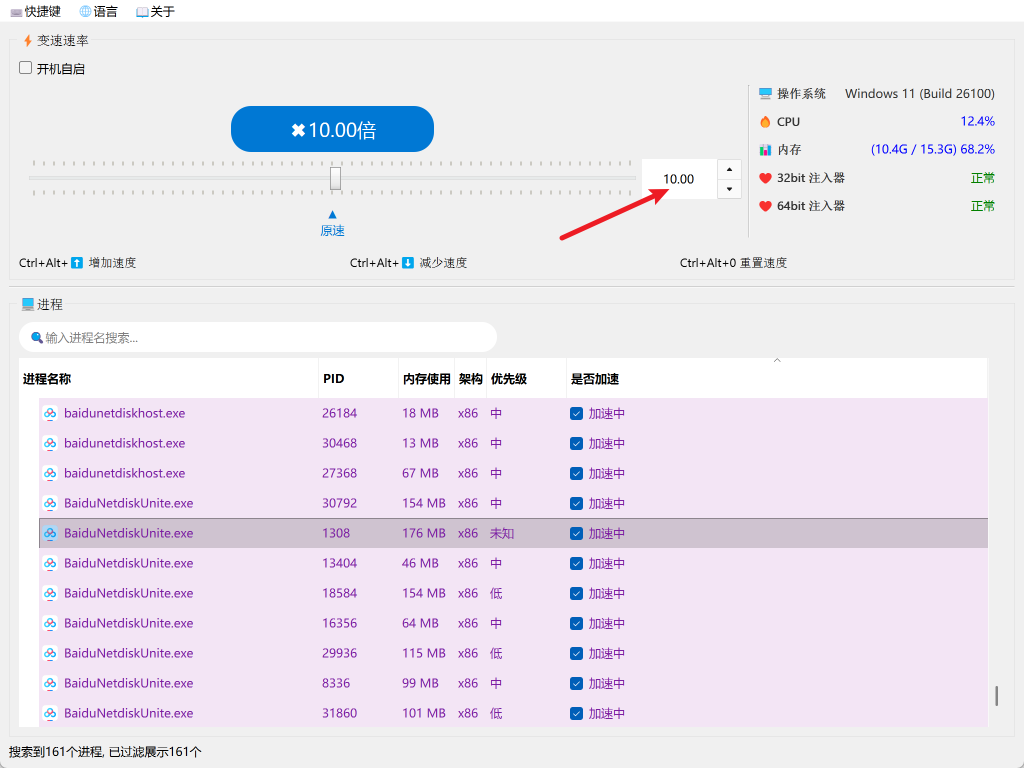Click the operating system monitor icon
This screenshot has width=1024, height=768.
pyautogui.click(x=765, y=93)
